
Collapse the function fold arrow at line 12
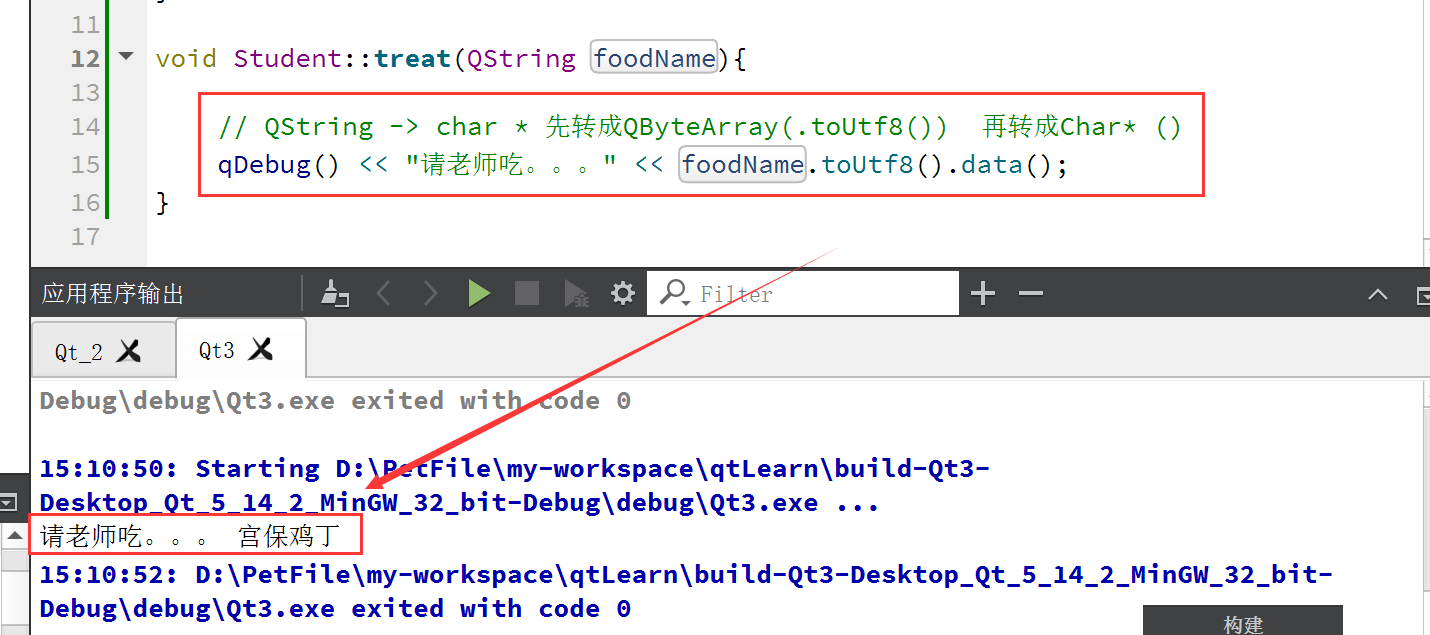[126, 57]
